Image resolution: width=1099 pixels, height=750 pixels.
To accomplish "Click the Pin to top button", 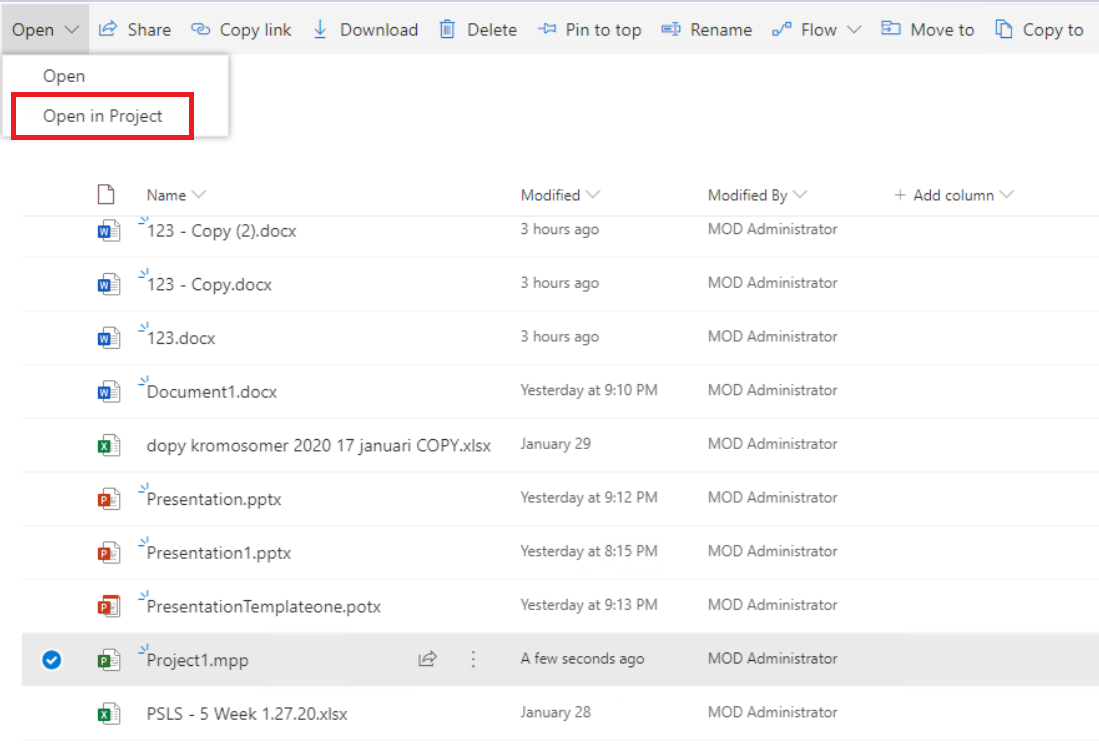I will tap(589, 29).
